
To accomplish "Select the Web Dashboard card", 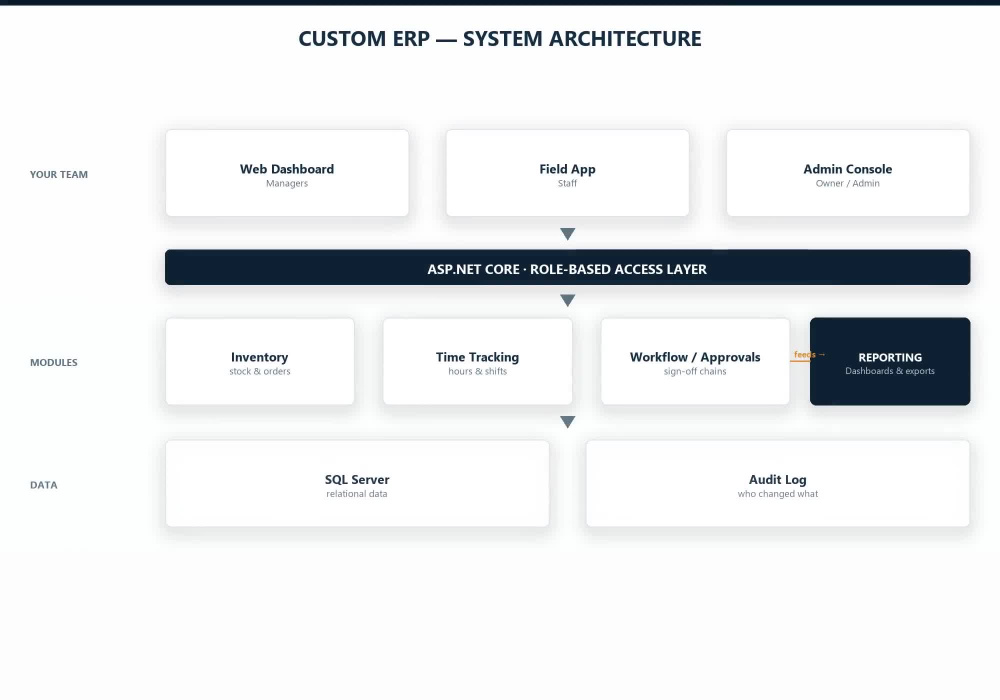I will pos(287,173).
